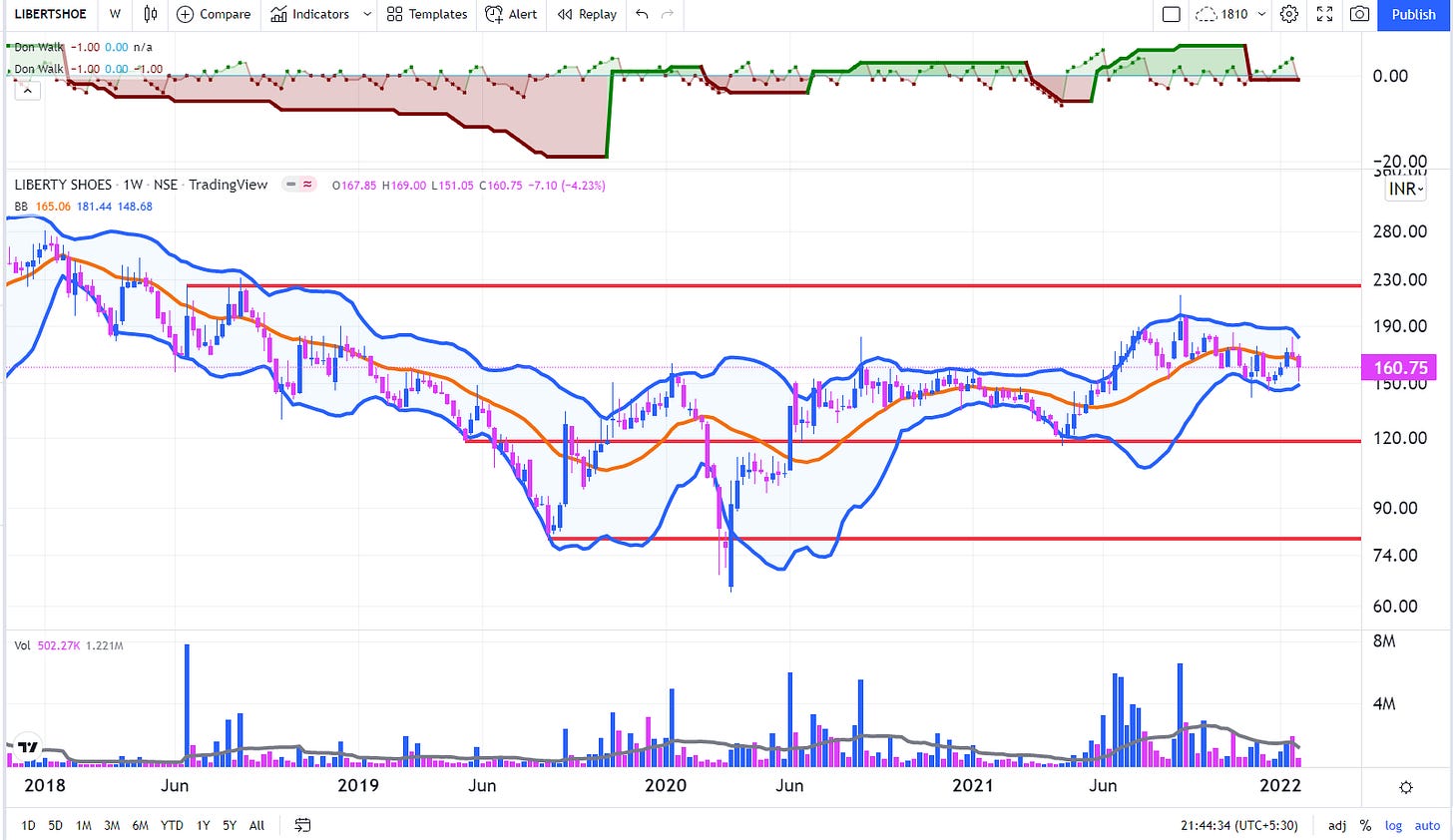Click the TradingView logo on chart

click(28, 746)
